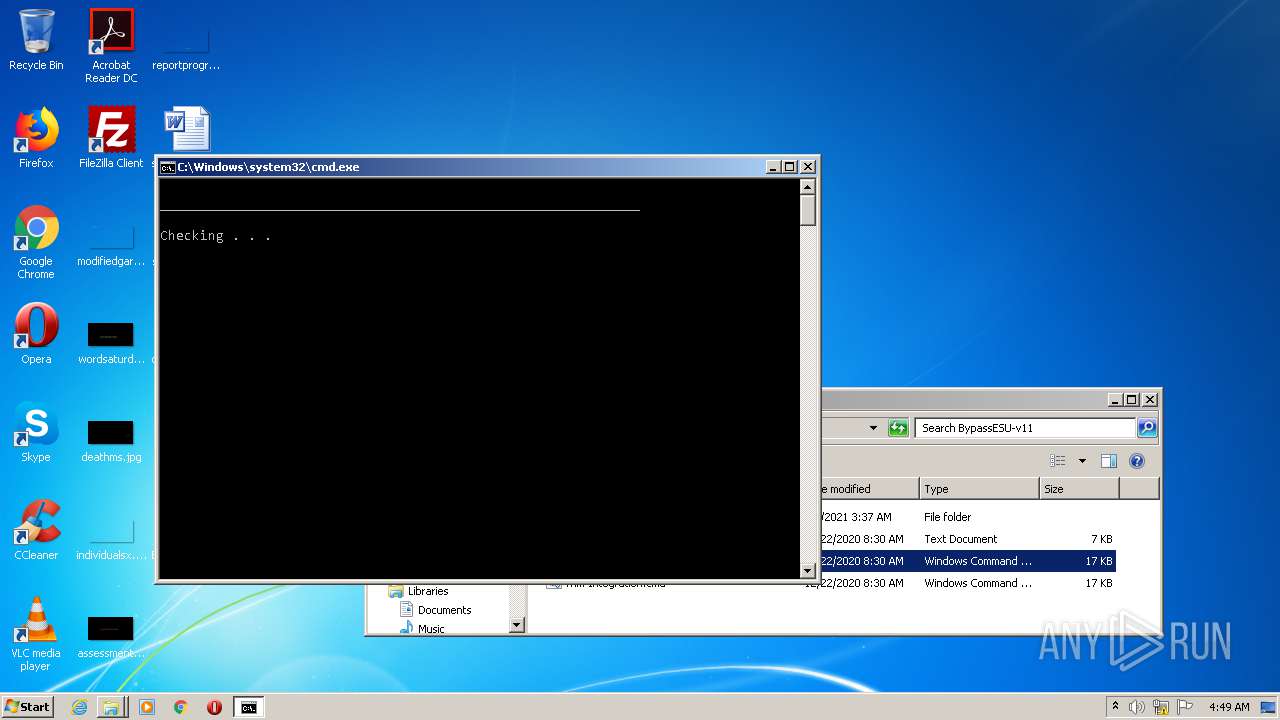Screen dimensions: 1280x720
Task: Open the view options dropdown arrow
Action: tap(1082, 461)
